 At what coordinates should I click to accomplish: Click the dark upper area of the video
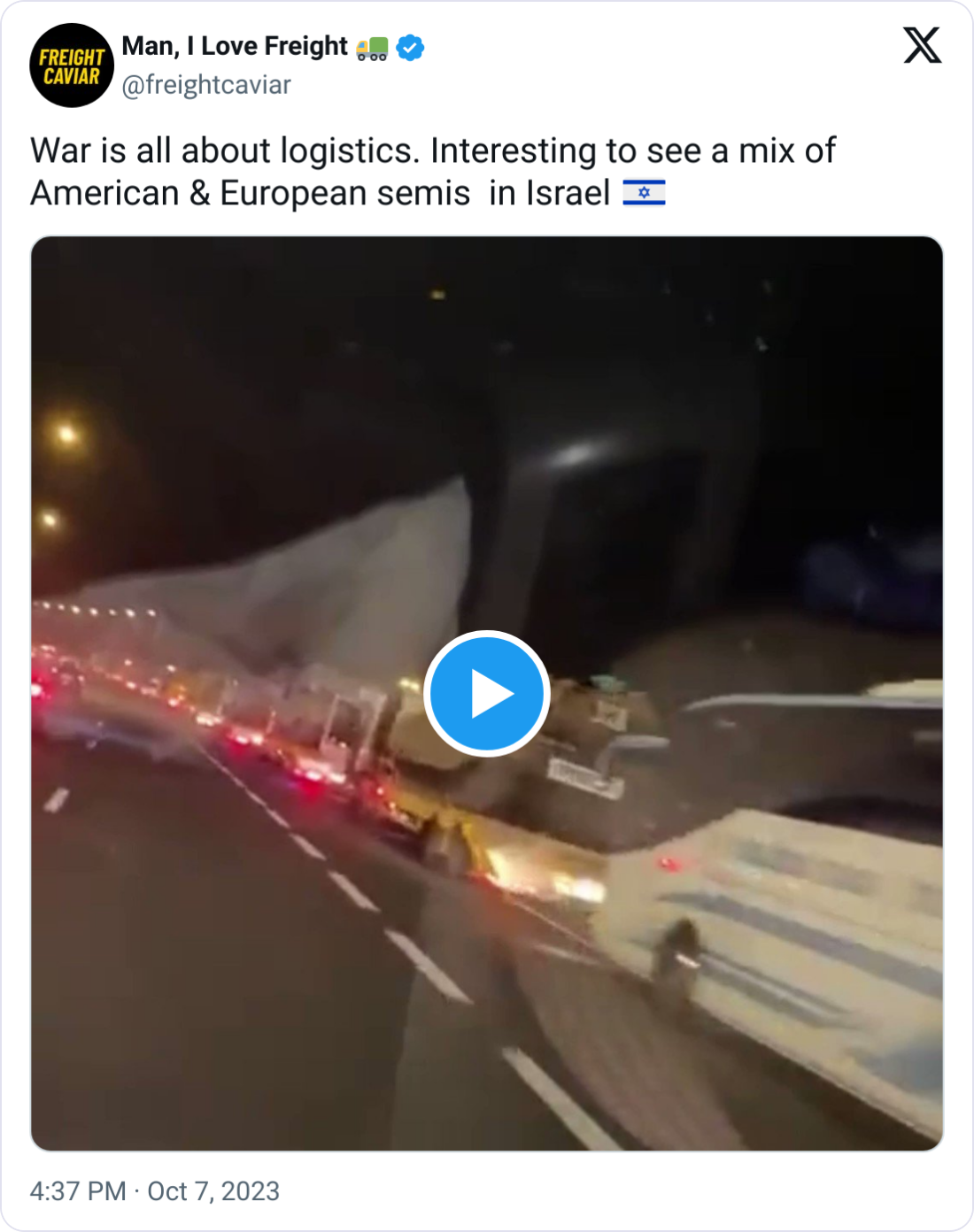(487, 354)
